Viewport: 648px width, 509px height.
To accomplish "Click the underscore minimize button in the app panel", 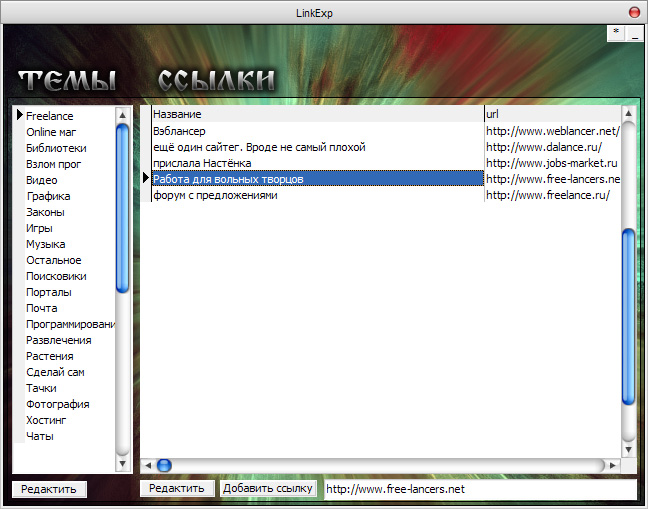I will coord(634,33).
